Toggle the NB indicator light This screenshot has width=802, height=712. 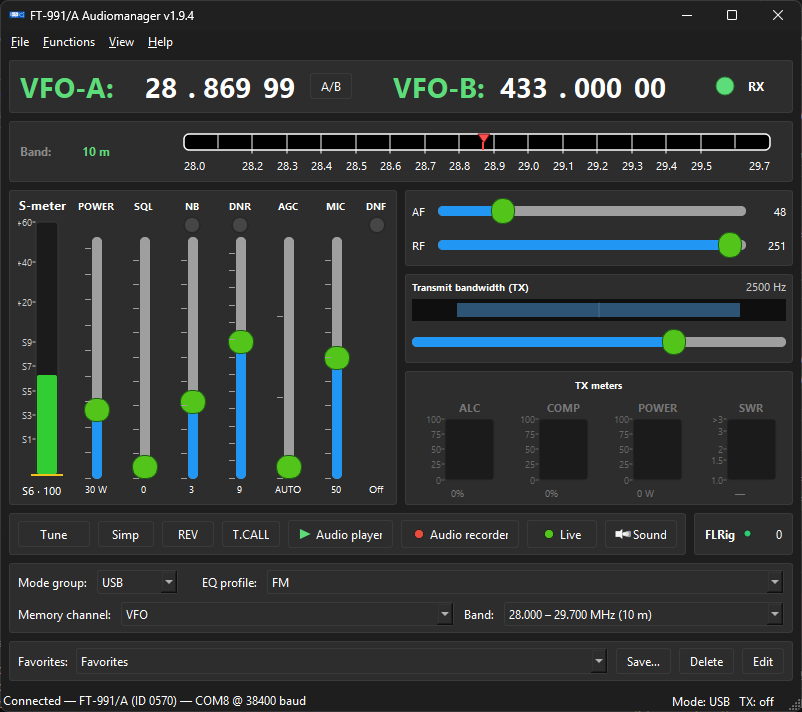coord(192,225)
